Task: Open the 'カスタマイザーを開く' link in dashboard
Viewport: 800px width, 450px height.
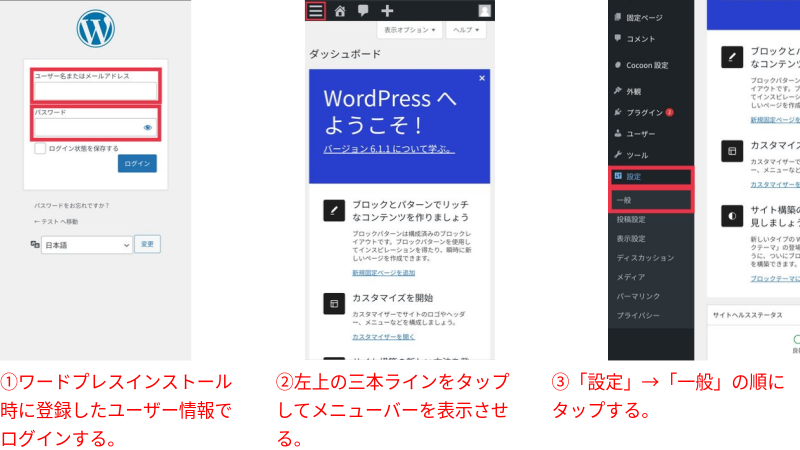Action: [x=384, y=337]
